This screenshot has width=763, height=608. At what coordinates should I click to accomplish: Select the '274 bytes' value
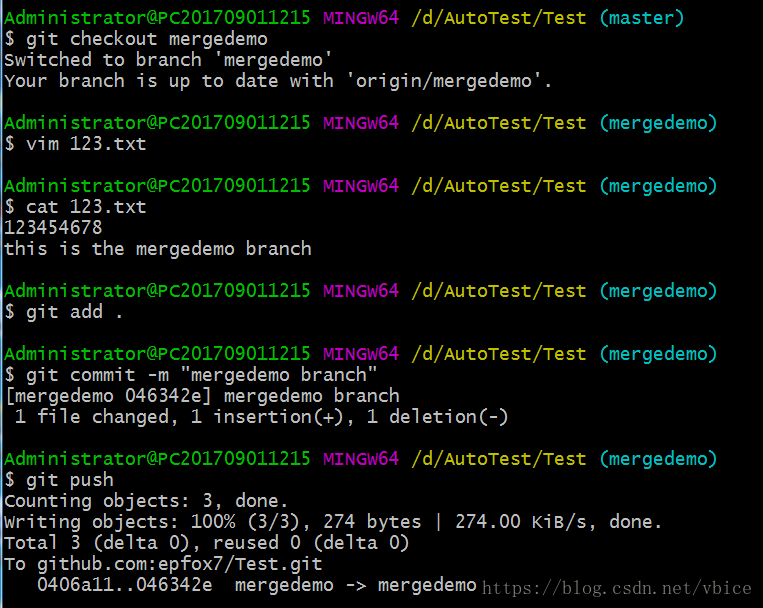coord(372,522)
